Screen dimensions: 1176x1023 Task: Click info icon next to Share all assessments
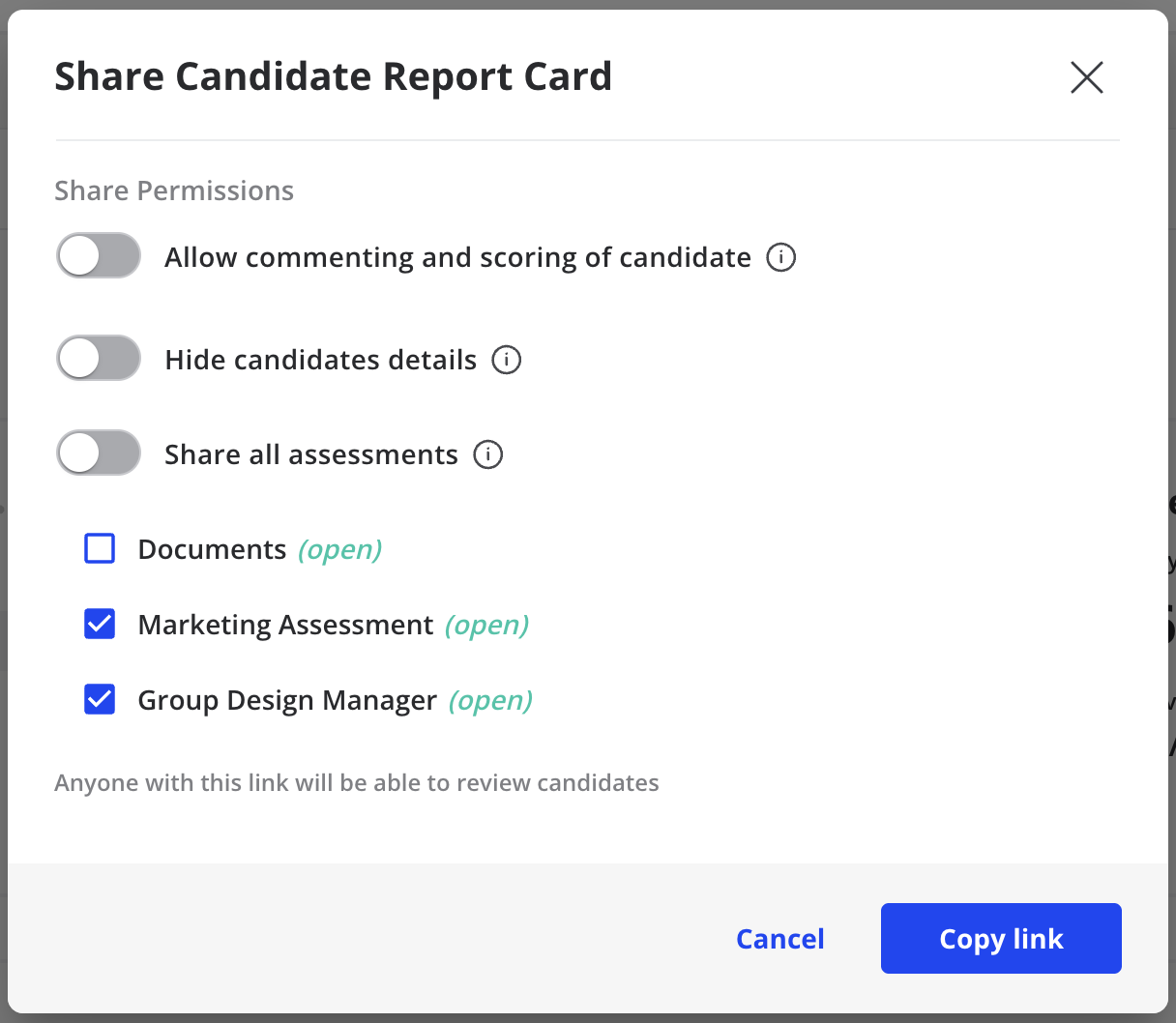[x=488, y=454]
